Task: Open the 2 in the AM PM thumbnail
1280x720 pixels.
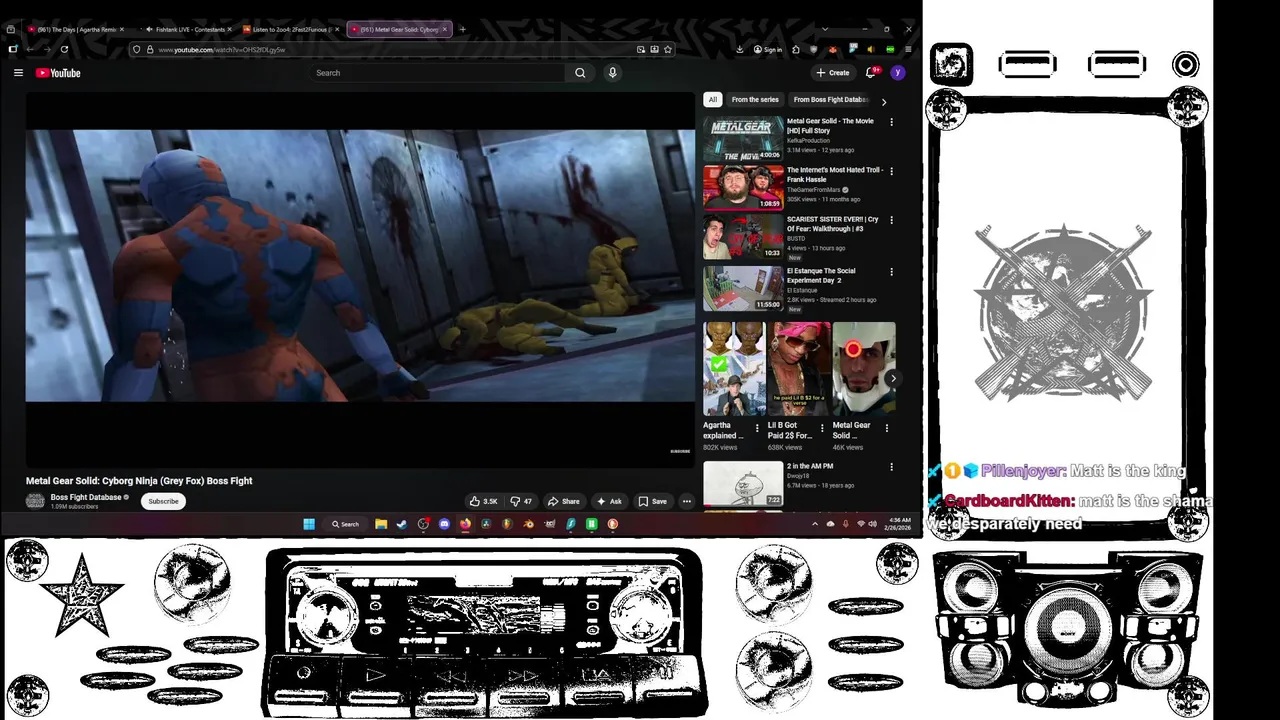Action: (x=743, y=484)
